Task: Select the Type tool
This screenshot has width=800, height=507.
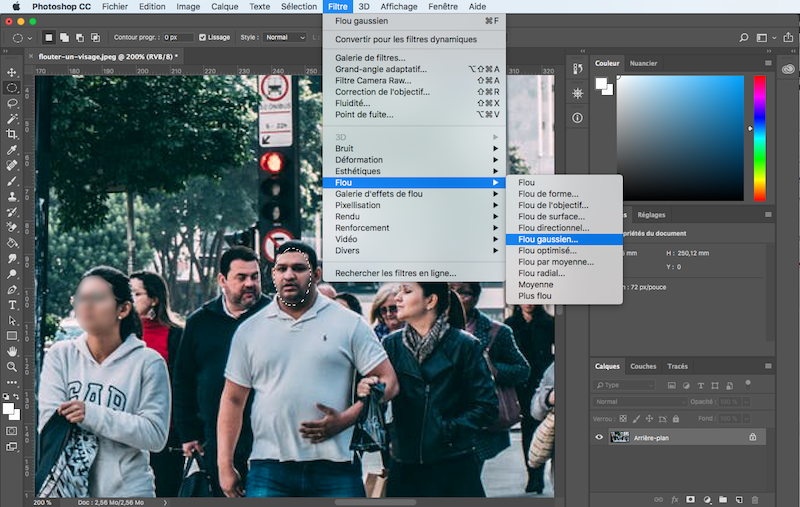Action: tap(12, 305)
